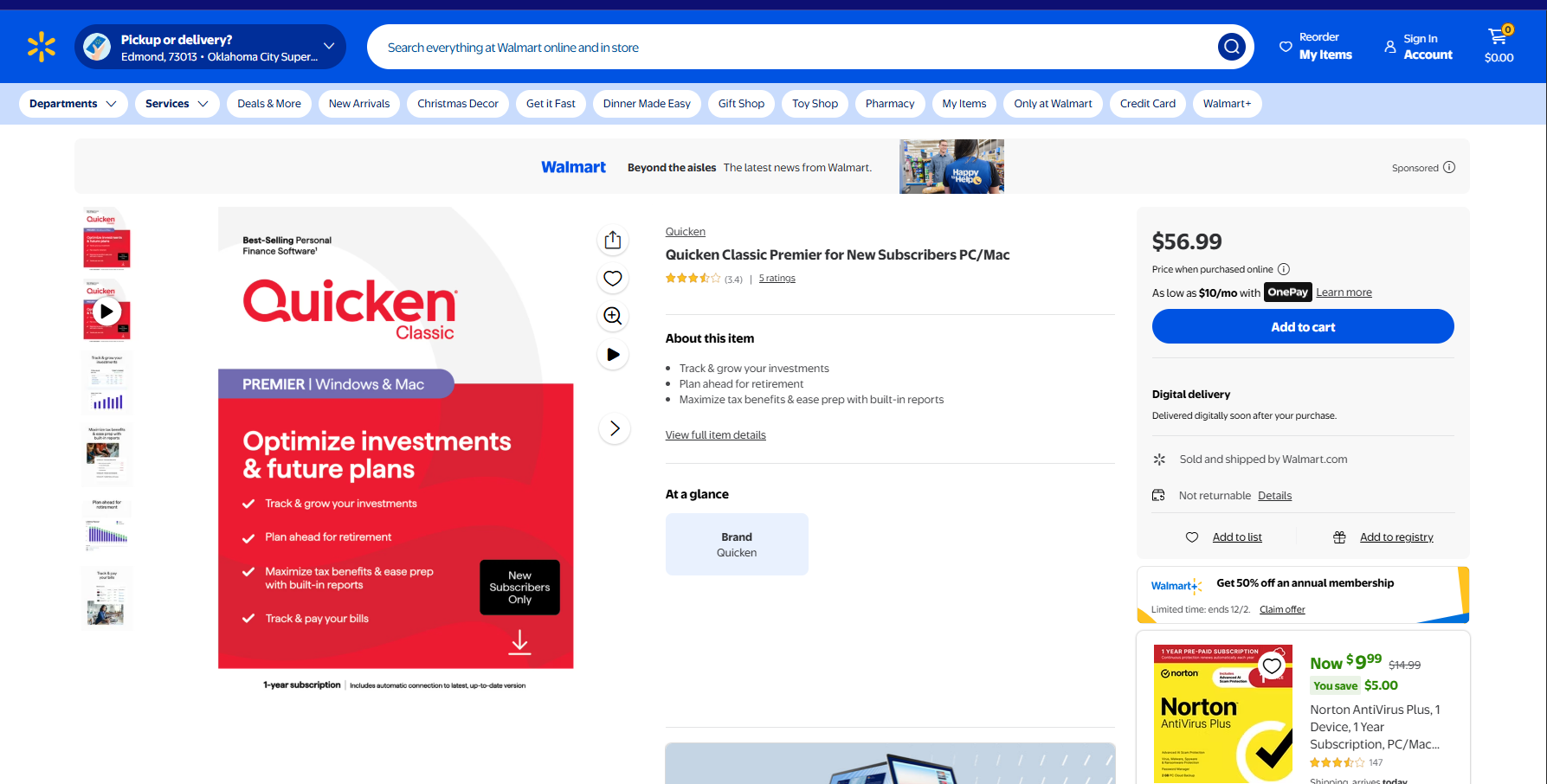Select Plan ahead for retirement thumbnail

pos(106,525)
